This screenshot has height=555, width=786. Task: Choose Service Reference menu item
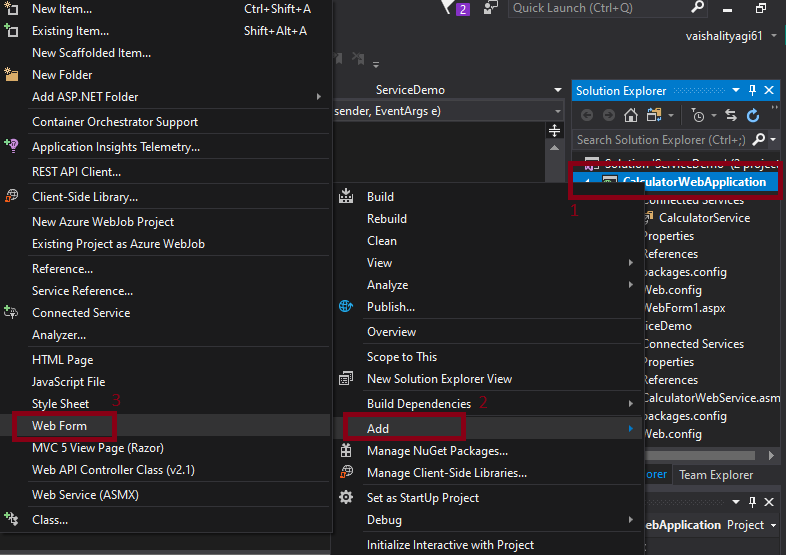[165, 291]
